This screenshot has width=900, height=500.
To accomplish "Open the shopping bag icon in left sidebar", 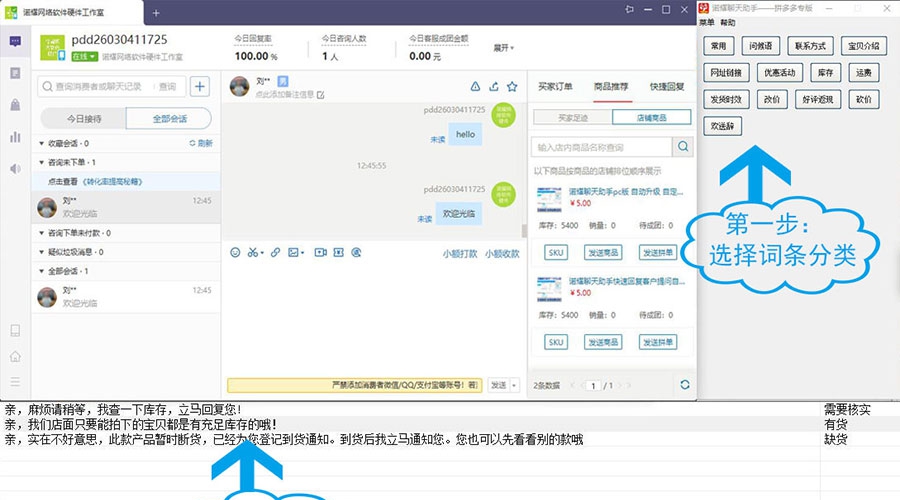I will [15, 104].
